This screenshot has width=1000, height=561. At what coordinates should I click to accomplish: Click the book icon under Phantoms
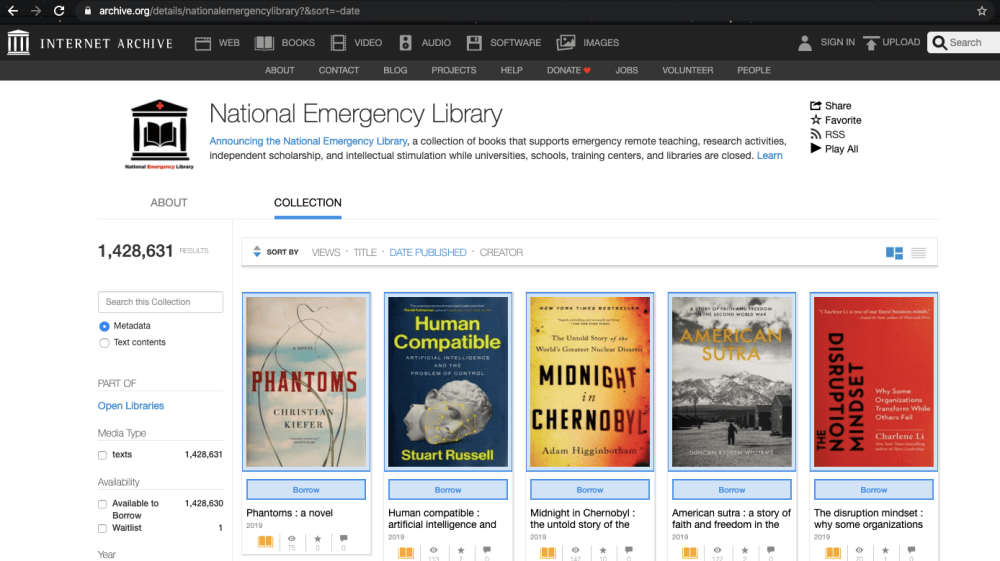tap(265, 541)
